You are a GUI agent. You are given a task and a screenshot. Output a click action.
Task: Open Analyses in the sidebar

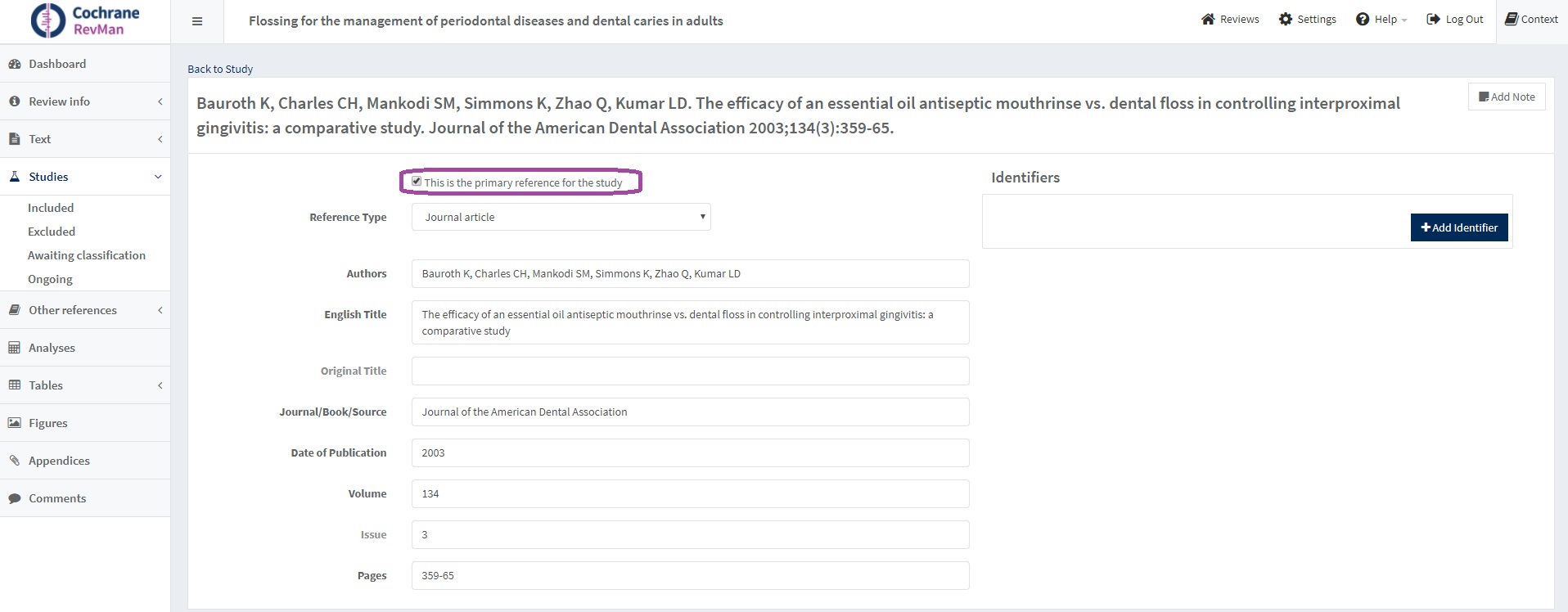coord(52,348)
